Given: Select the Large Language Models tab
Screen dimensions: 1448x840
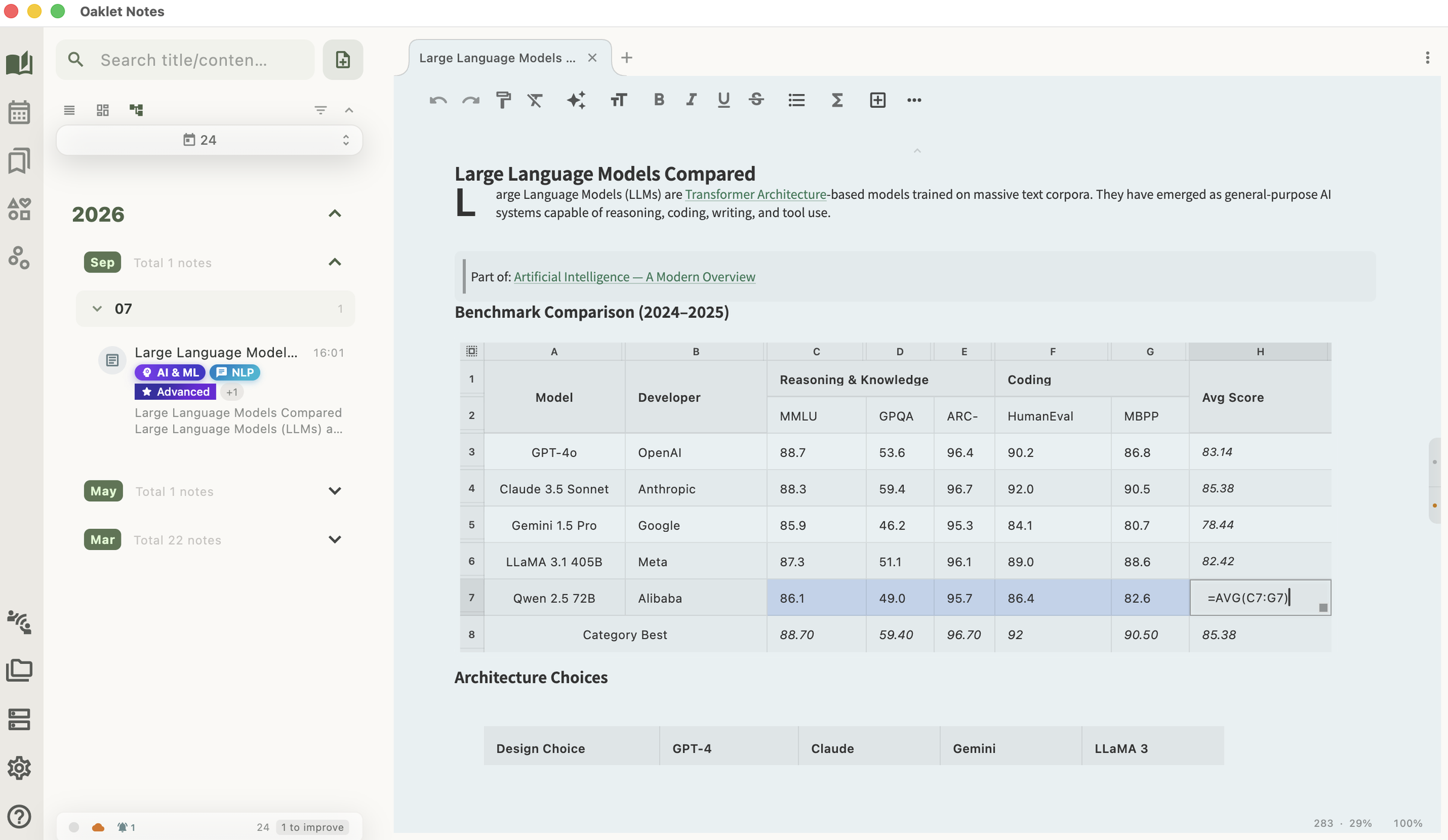Looking at the screenshot, I should pyautogui.click(x=497, y=58).
